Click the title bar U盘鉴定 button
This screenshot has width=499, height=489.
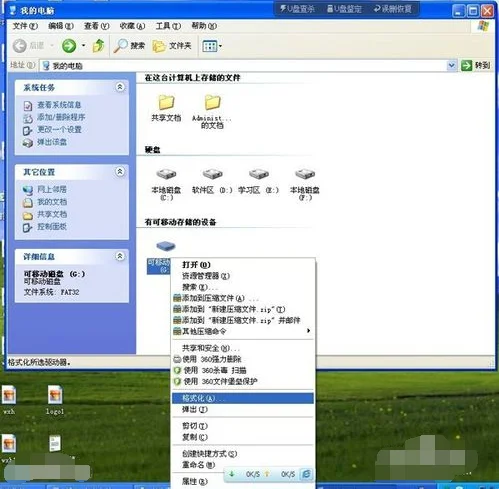click(344, 9)
